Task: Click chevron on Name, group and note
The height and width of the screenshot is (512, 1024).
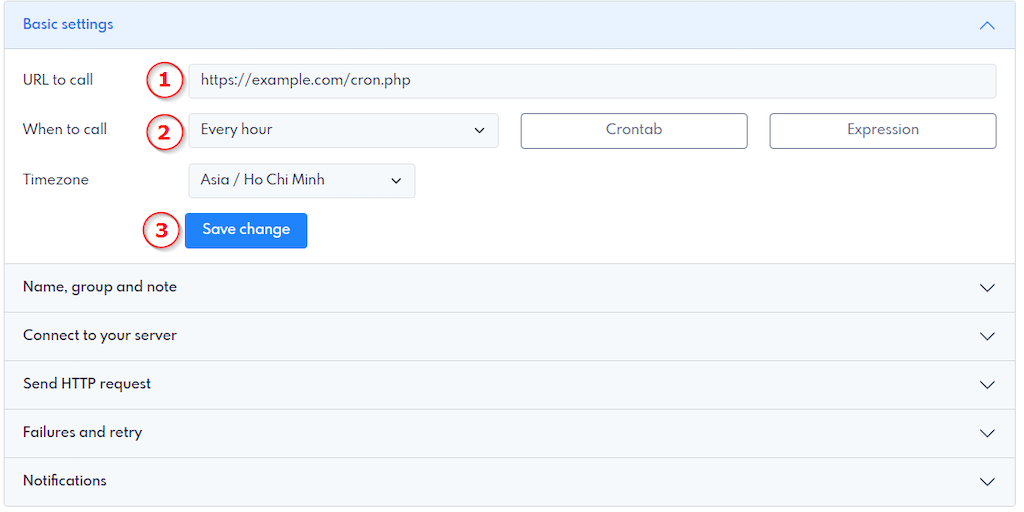Action: click(987, 288)
